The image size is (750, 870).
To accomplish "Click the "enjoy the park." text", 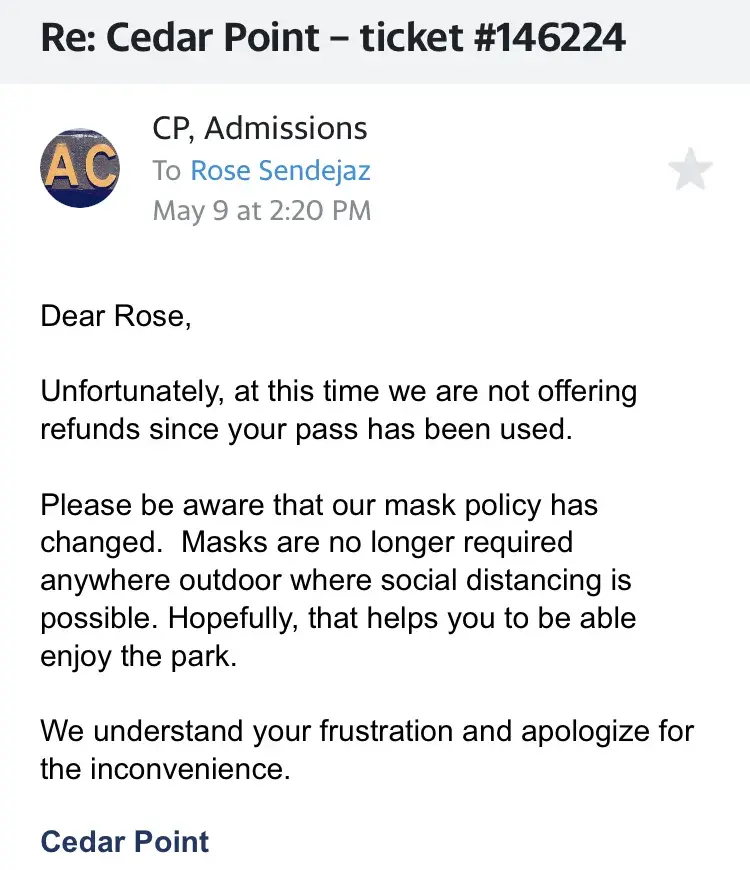I will pos(138,657).
